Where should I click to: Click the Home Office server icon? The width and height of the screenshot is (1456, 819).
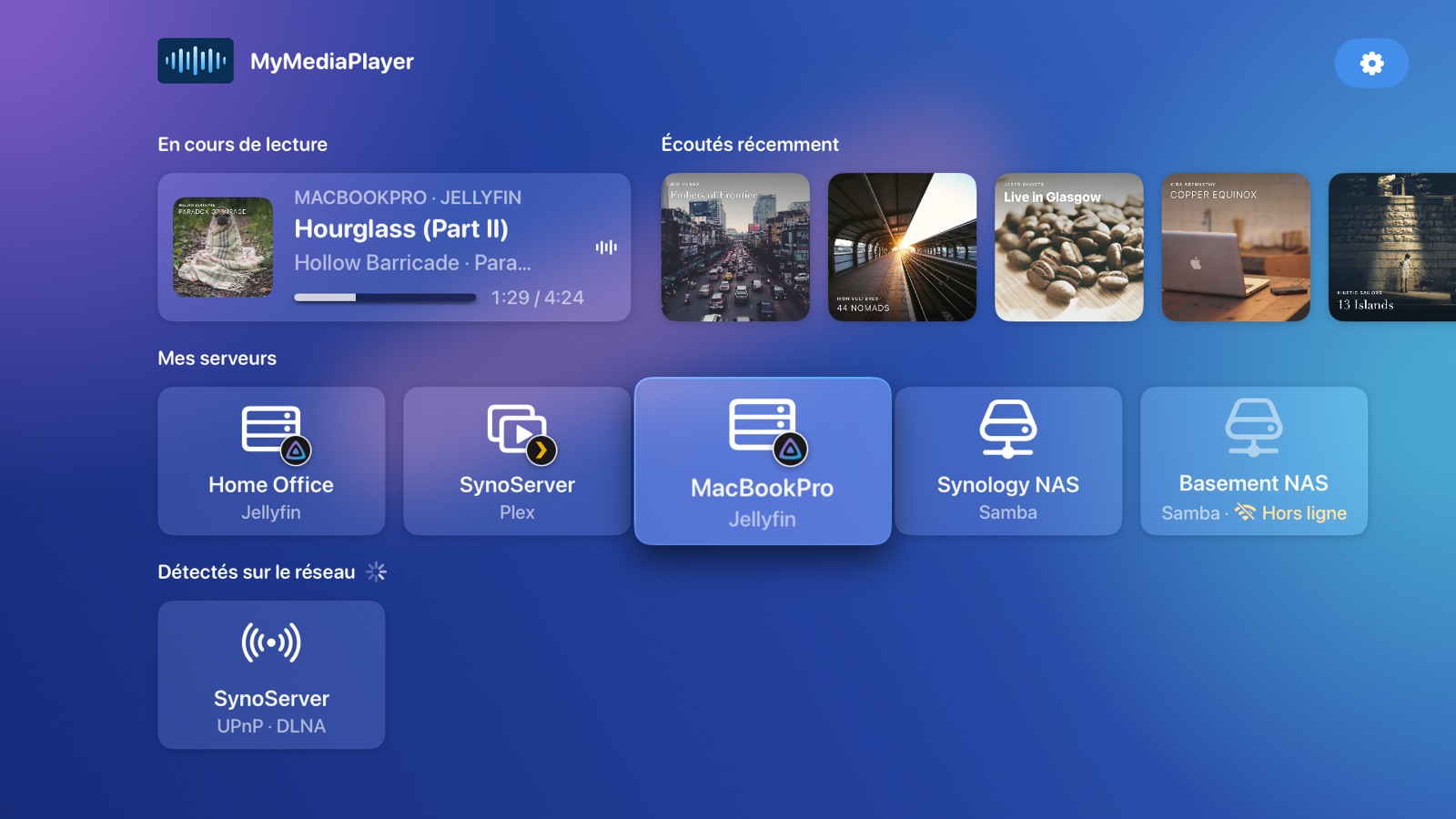276,434
